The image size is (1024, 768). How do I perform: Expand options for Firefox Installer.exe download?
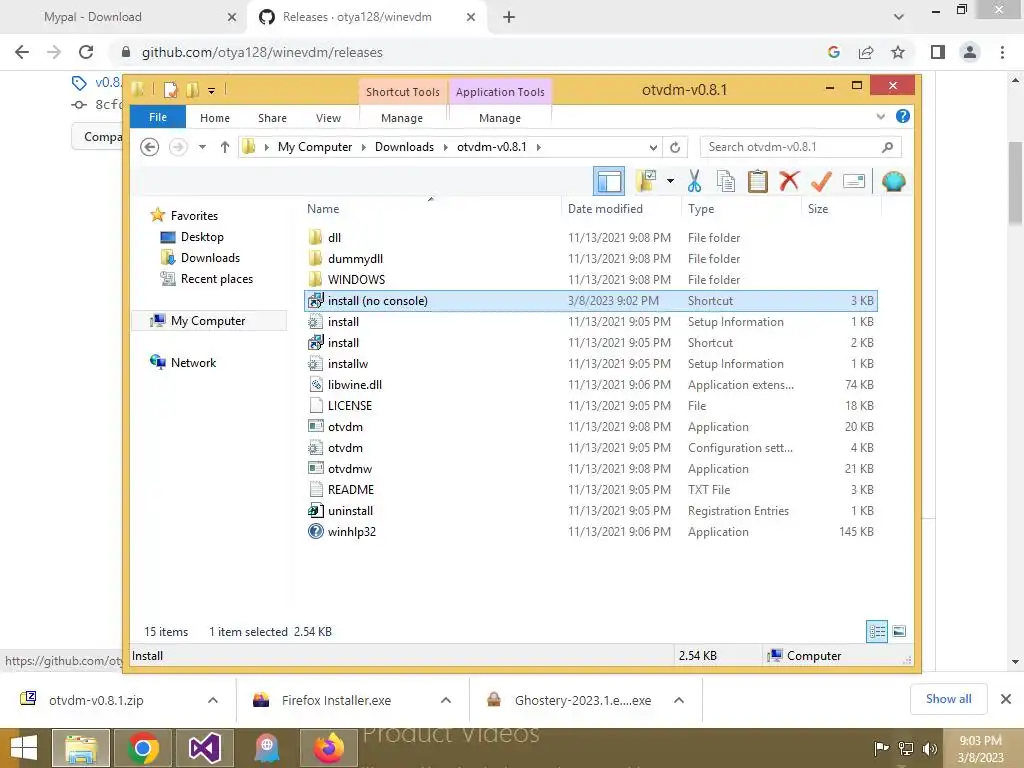(x=446, y=700)
